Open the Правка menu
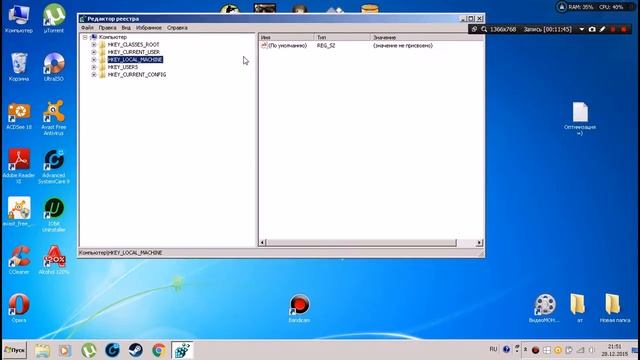The height and width of the screenshot is (360, 640). point(107,28)
